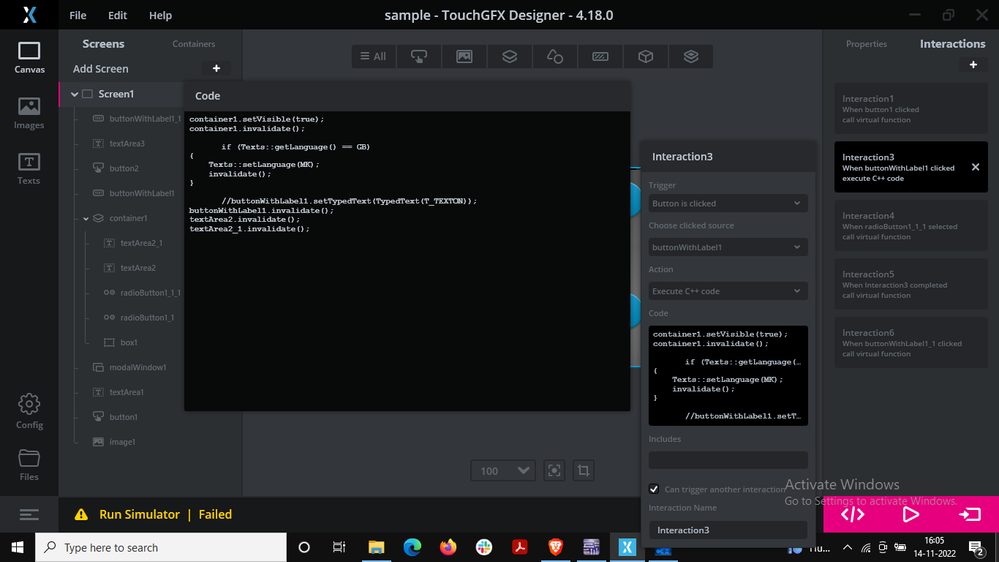Open the Edit menu
999x562 pixels.
(x=117, y=15)
